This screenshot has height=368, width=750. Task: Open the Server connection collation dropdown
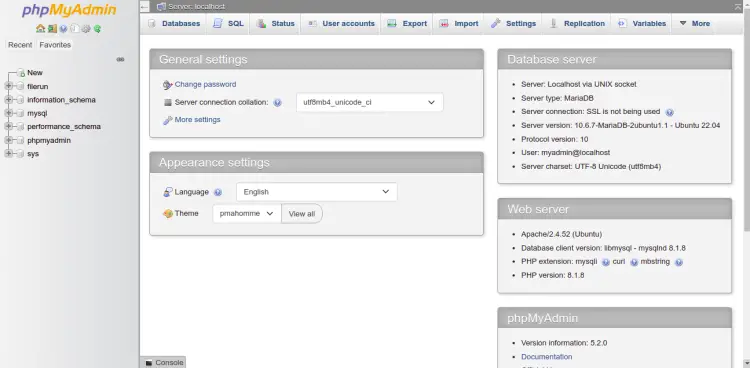370,102
